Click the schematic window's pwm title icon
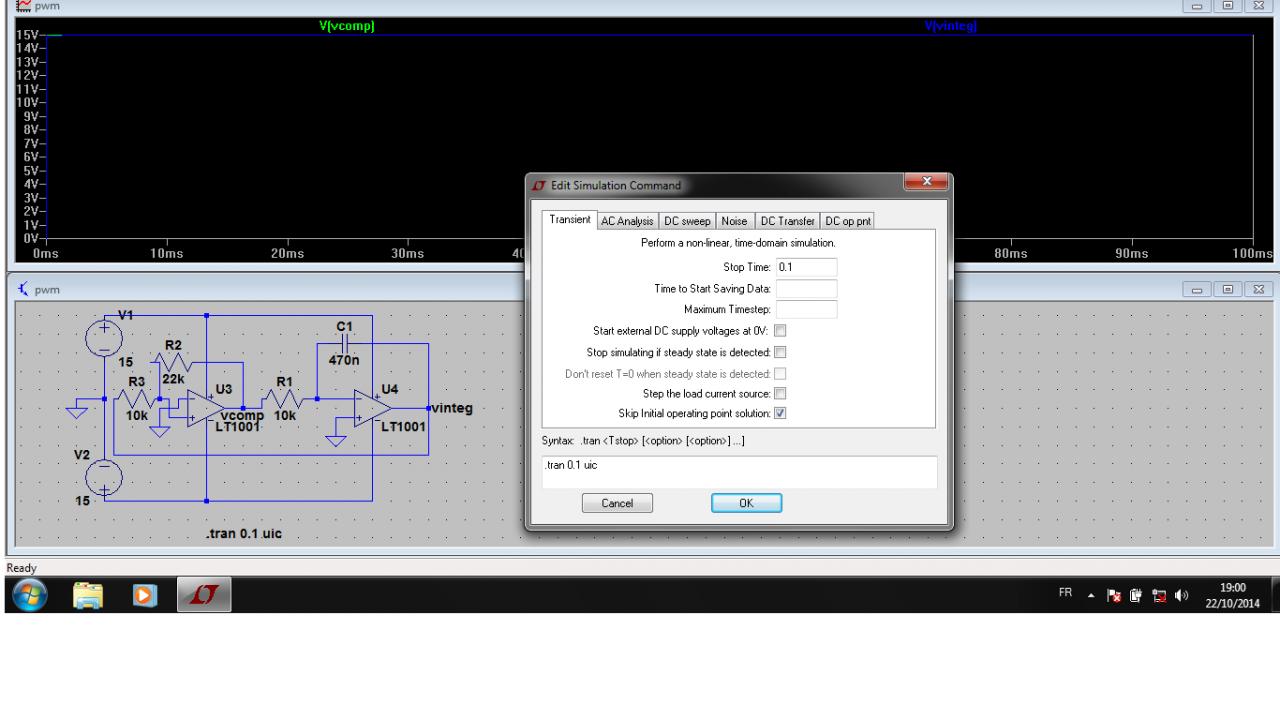Viewport: 1280px width, 720px height. tap(22, 289)
